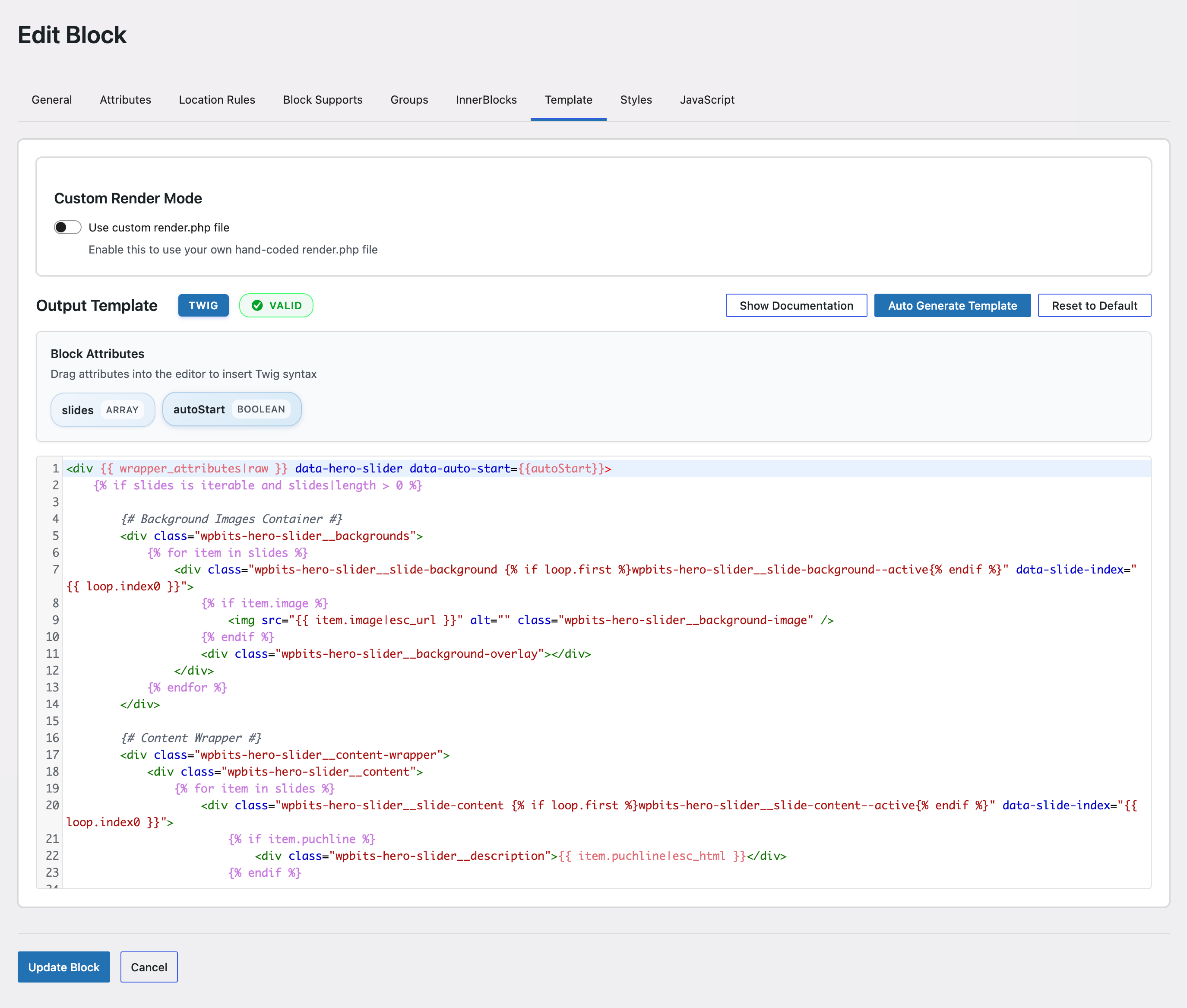Click the 'Drag attributes into the editor' hint
This screenshot has height=1008, width=1187.
point(184,374)
